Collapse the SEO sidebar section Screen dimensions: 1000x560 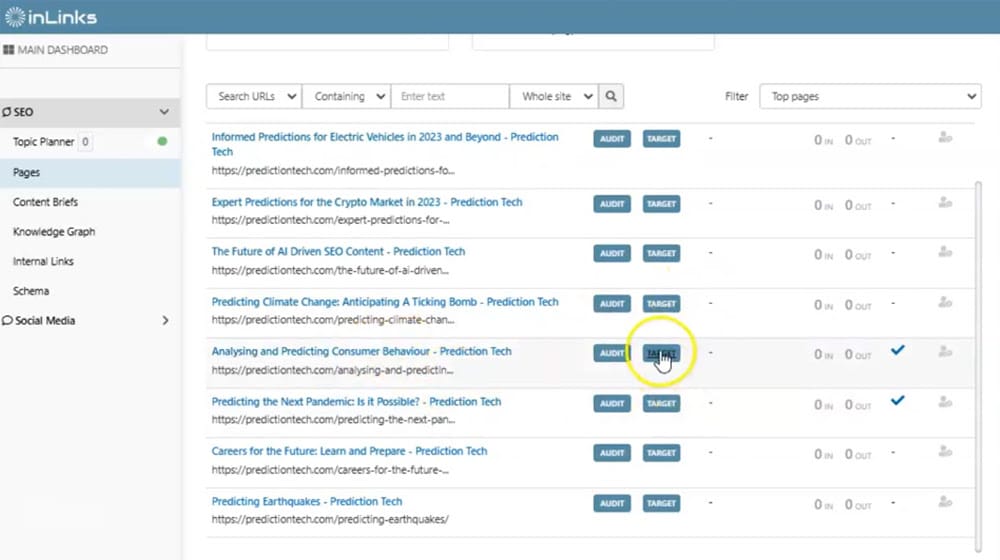click(x=164, y=112)
